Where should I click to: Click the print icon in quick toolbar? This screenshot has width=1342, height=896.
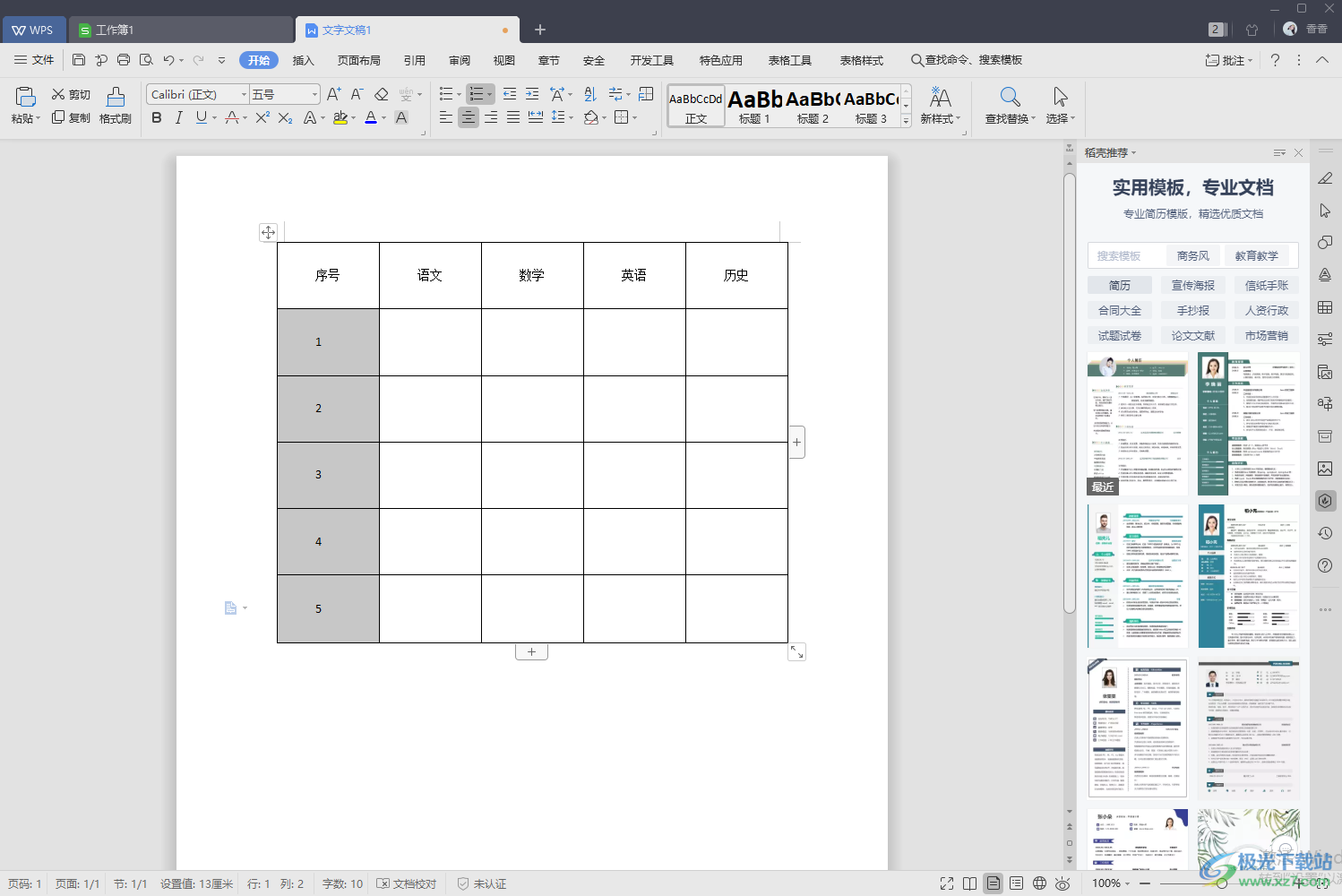coord(124,60)
